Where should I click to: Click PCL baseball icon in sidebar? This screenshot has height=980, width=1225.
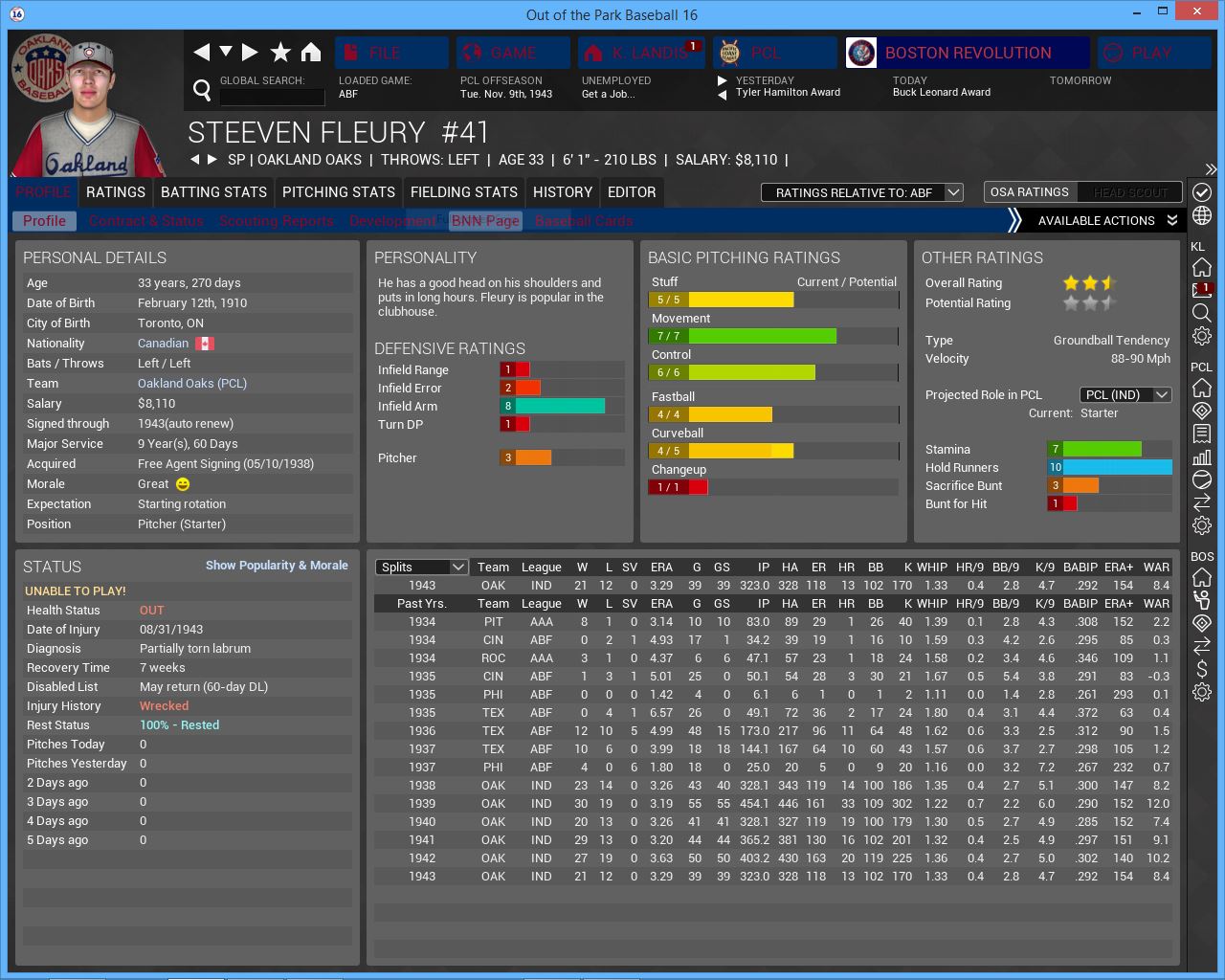pos(1202,479)
